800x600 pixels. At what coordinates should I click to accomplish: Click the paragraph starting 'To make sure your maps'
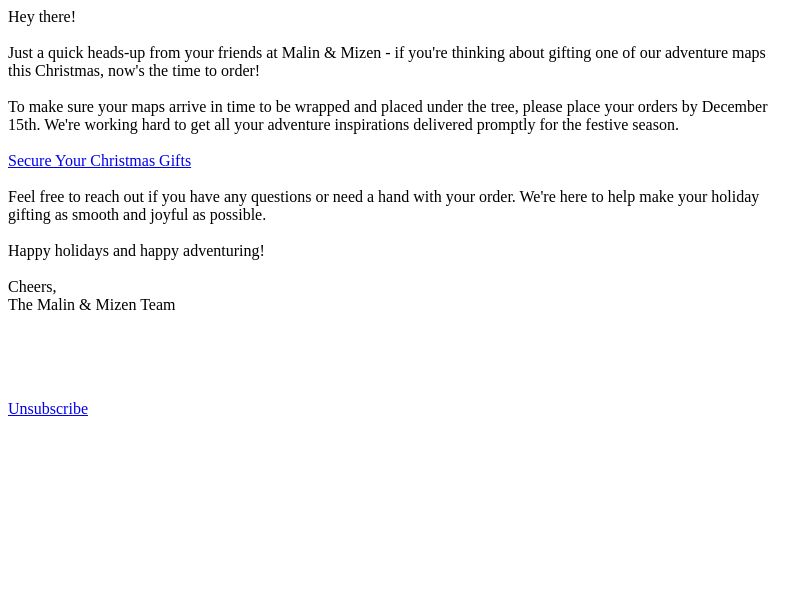(x=388, y=116)
